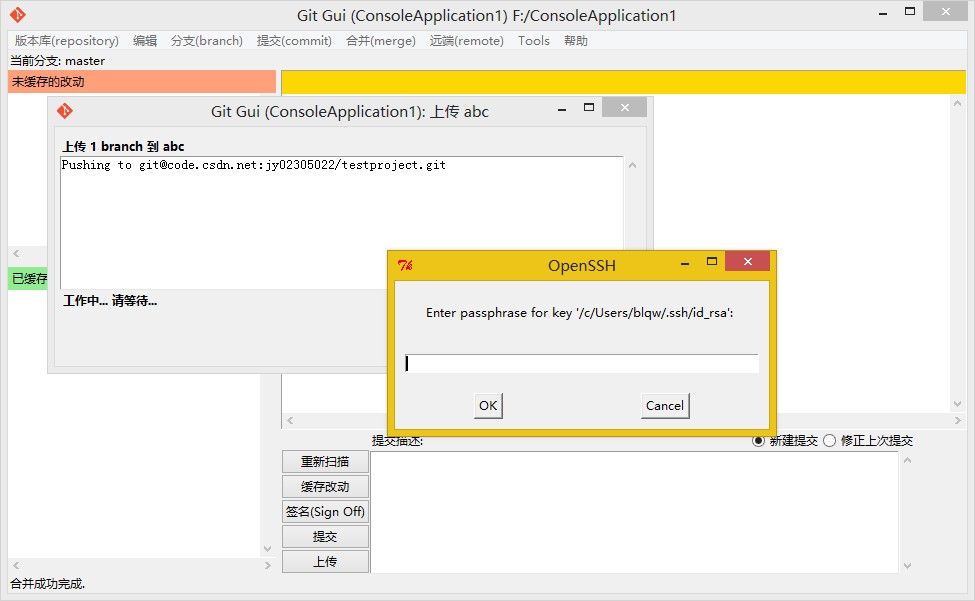
Task: Click the yellow diff header bar
Action: point(623,82)
